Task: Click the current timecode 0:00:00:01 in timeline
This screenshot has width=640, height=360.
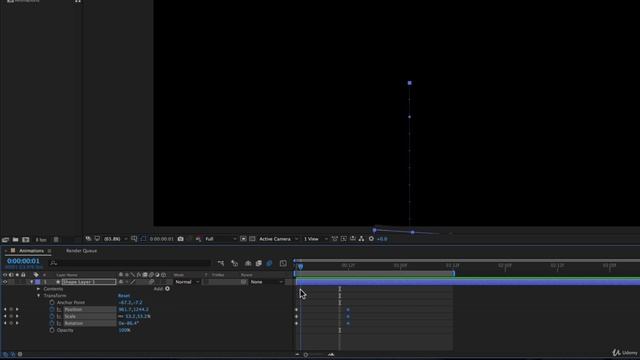Action: pyautogui.click(x=23, y=261)
